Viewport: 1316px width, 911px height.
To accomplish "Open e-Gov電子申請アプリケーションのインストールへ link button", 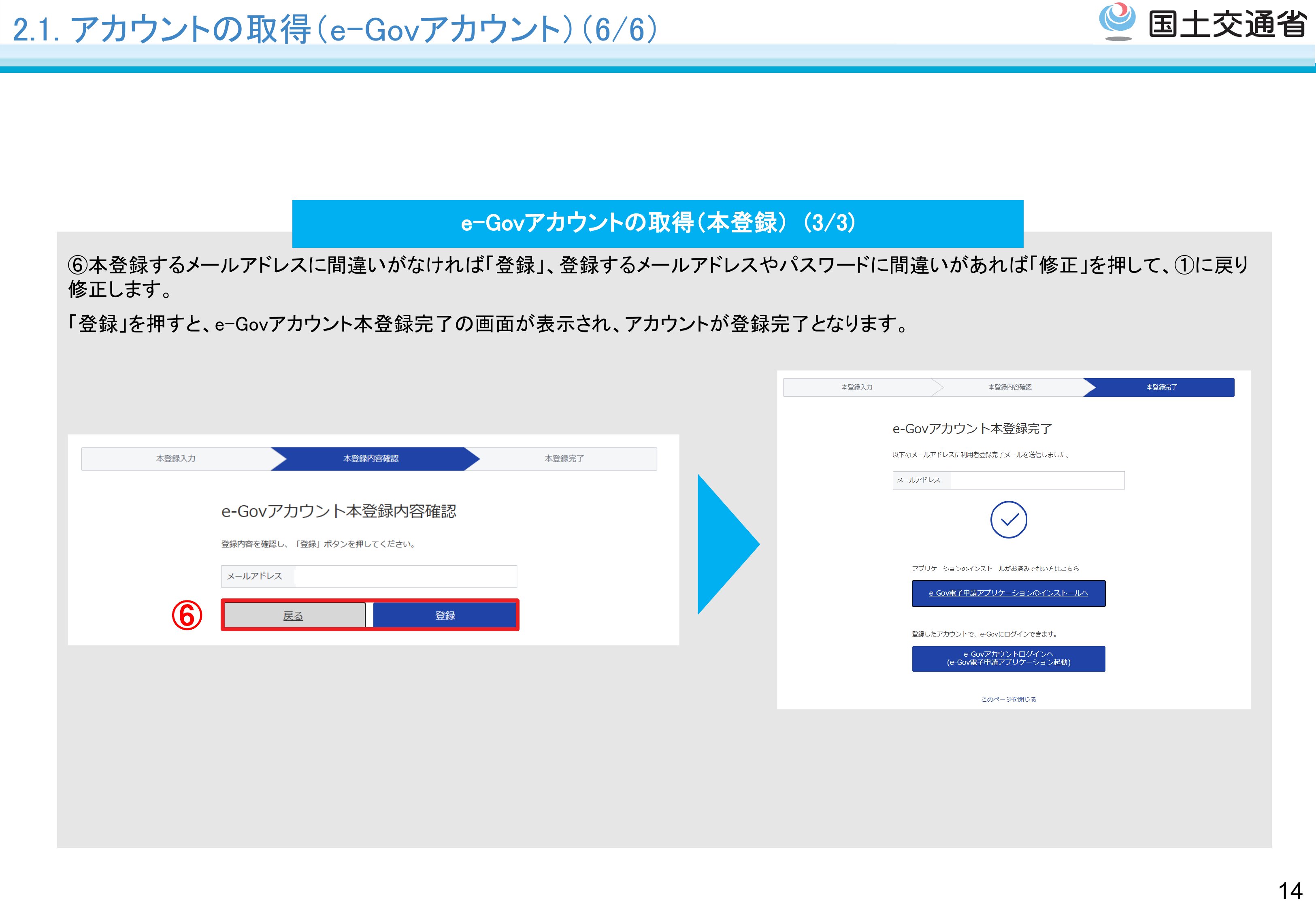I will (1008, 593).
